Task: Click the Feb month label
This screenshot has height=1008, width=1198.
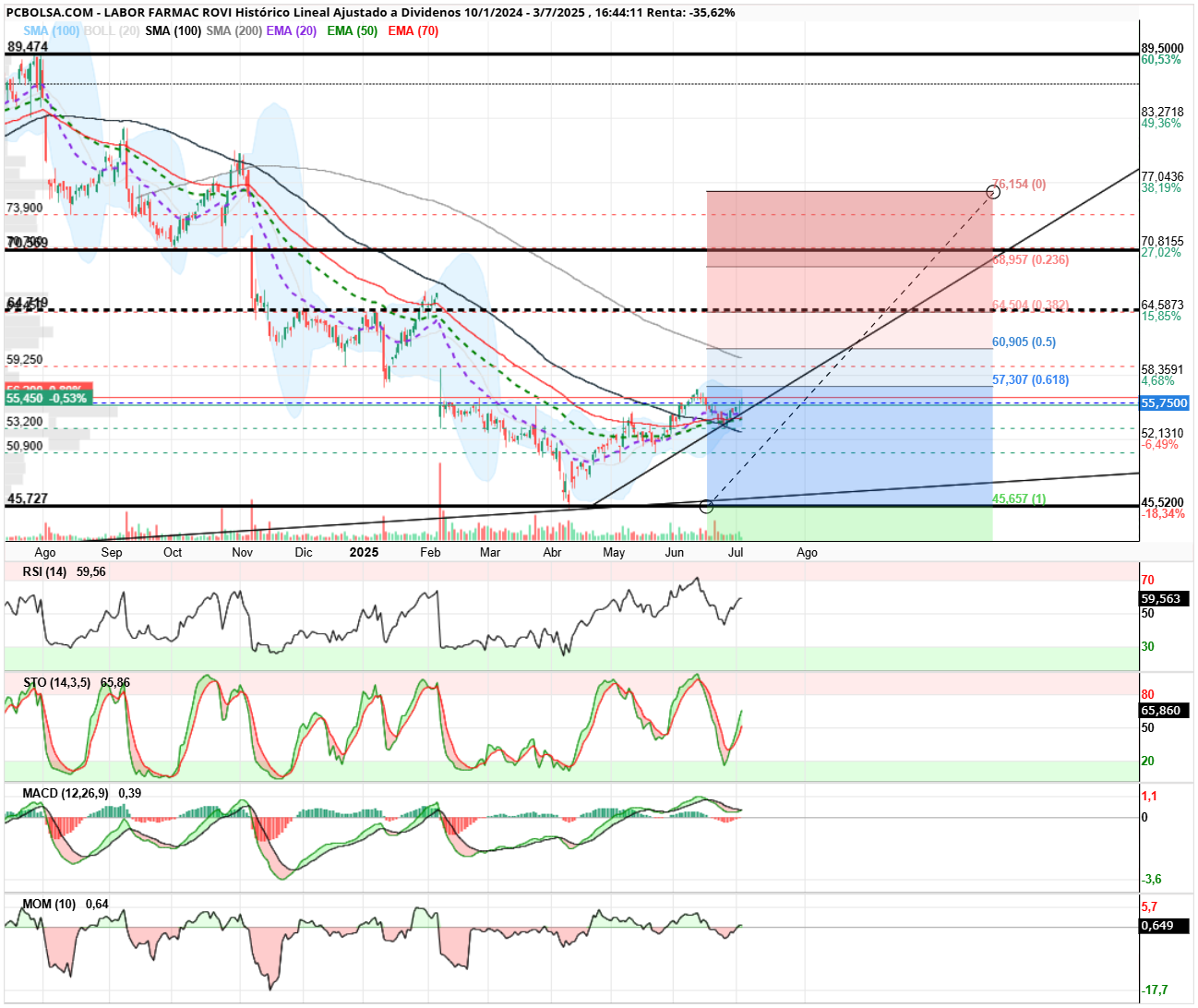Action: (430, 552)
